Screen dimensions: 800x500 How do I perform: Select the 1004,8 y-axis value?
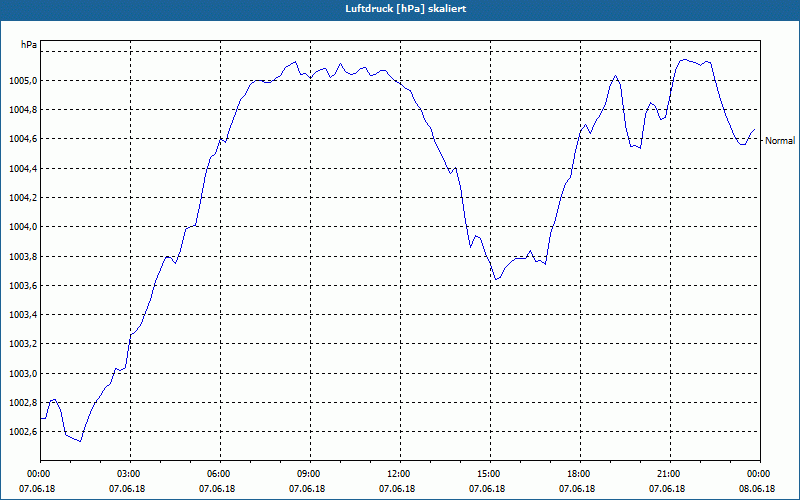[23, 110]
